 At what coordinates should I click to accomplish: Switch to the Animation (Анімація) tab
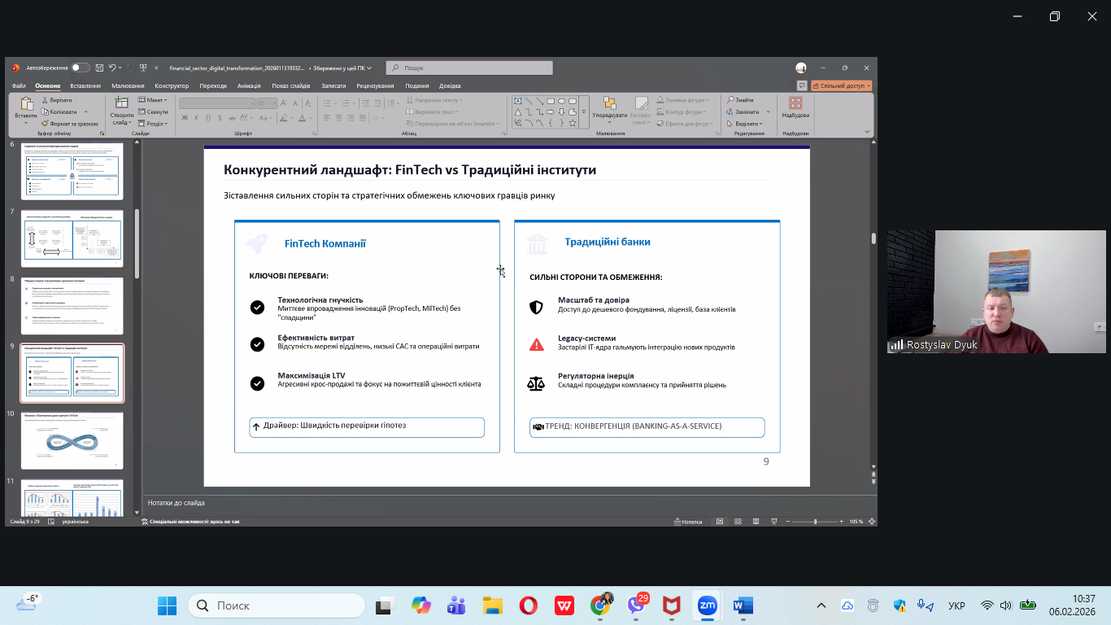point(249,86)
